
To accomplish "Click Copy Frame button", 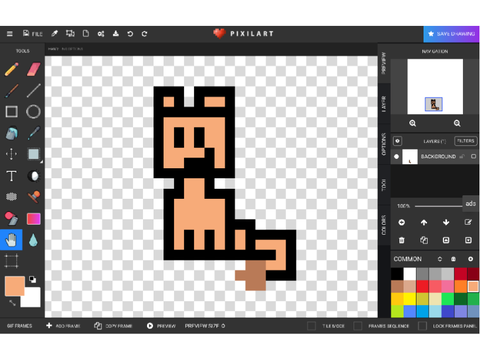I will 113,326.
